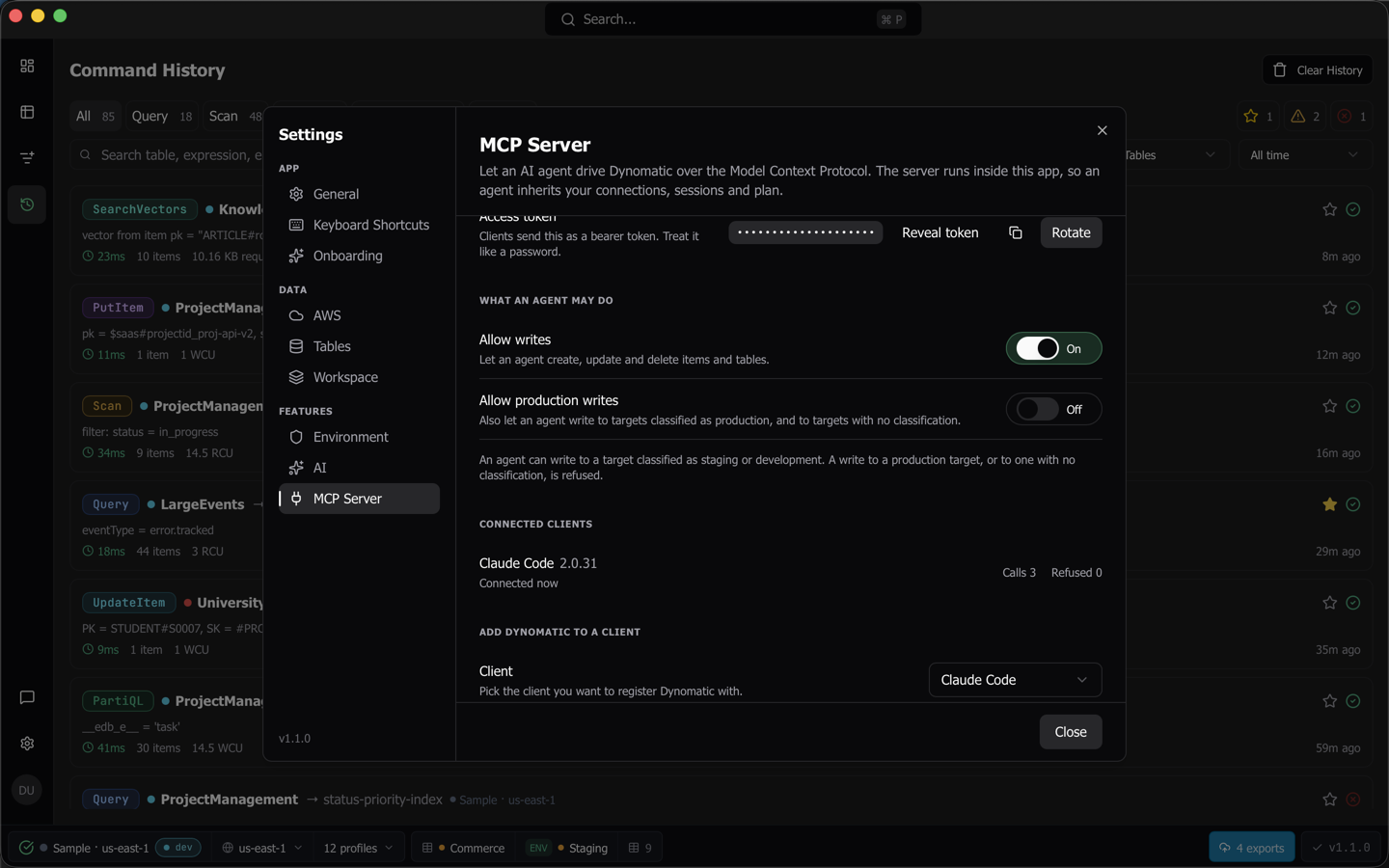Open the AWS settings section
Screen dimensions: 1389x868
tap(359, 315)
